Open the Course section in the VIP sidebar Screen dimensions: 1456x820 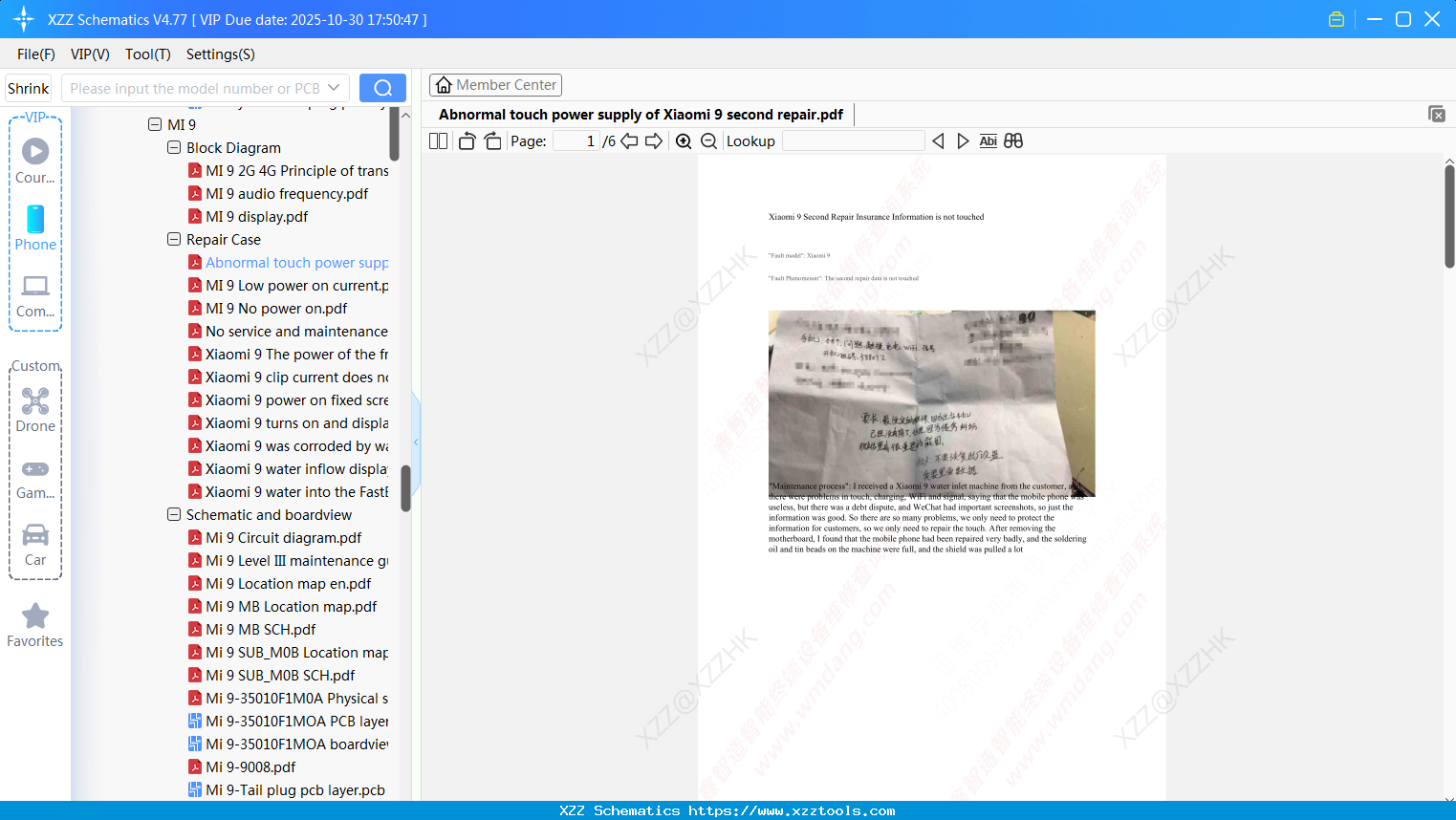pyautogui.click(x=35, y=162)
